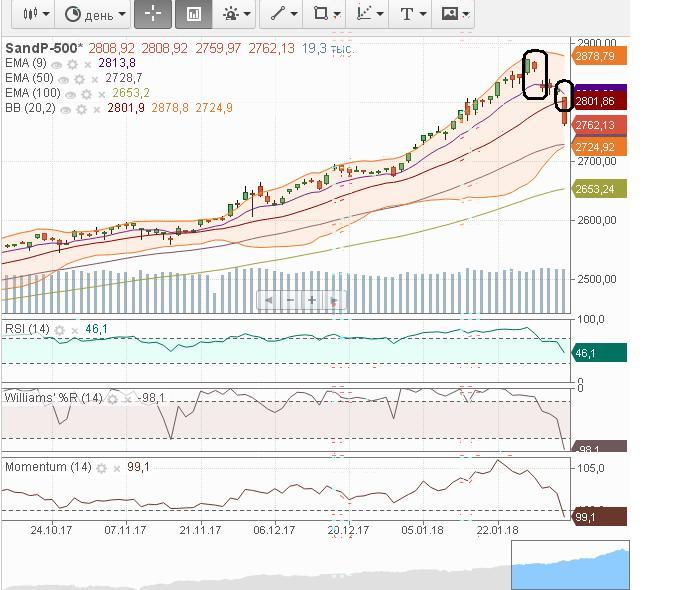Click the 07.11.17 date axis label
This screenshot has width=674, height=590.
click(x=126, y=530)
